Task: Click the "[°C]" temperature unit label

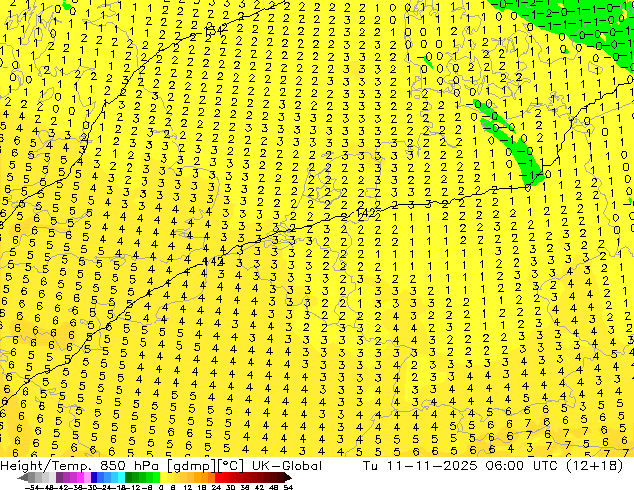Action: tap(230, 466)
